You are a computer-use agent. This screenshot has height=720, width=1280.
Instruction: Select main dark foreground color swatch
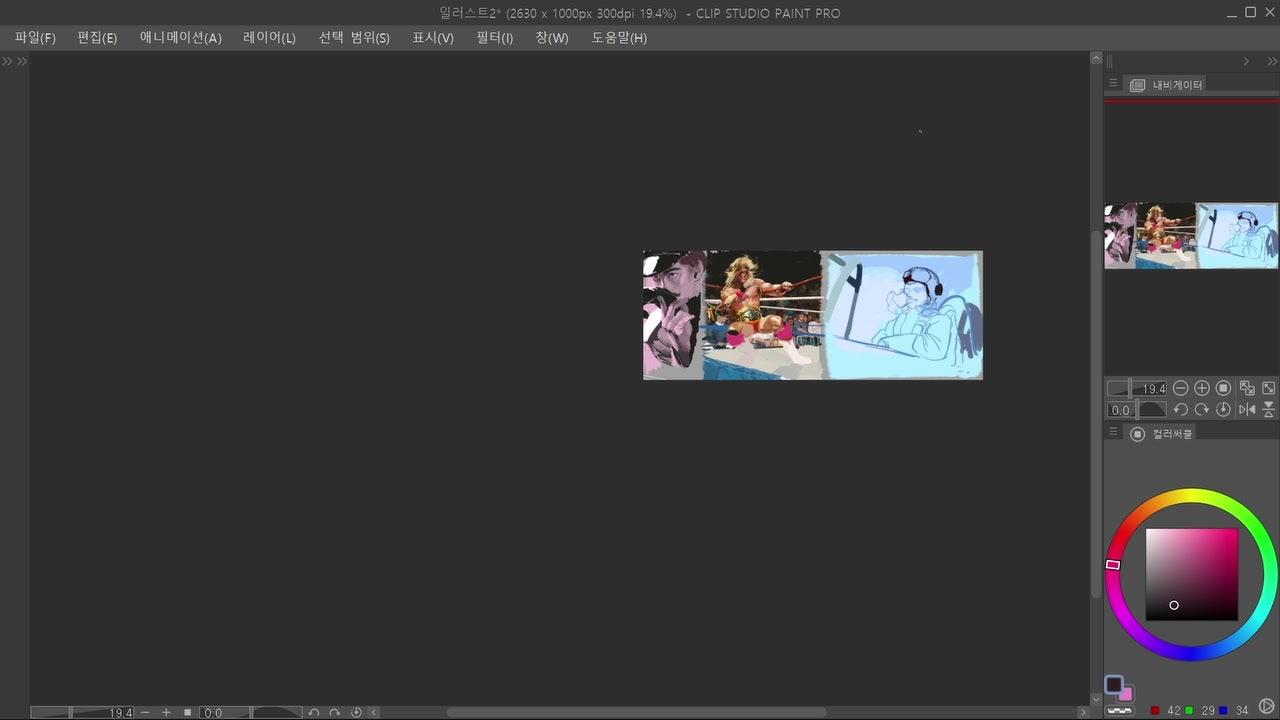pos(1114,685)
